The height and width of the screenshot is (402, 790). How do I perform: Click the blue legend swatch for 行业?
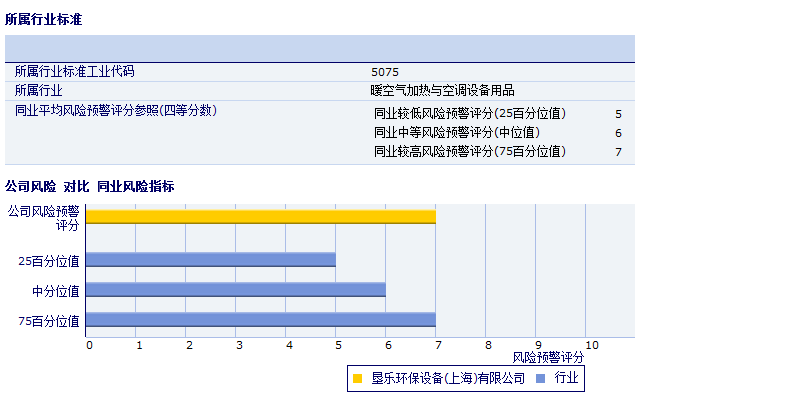coord(541,379)
